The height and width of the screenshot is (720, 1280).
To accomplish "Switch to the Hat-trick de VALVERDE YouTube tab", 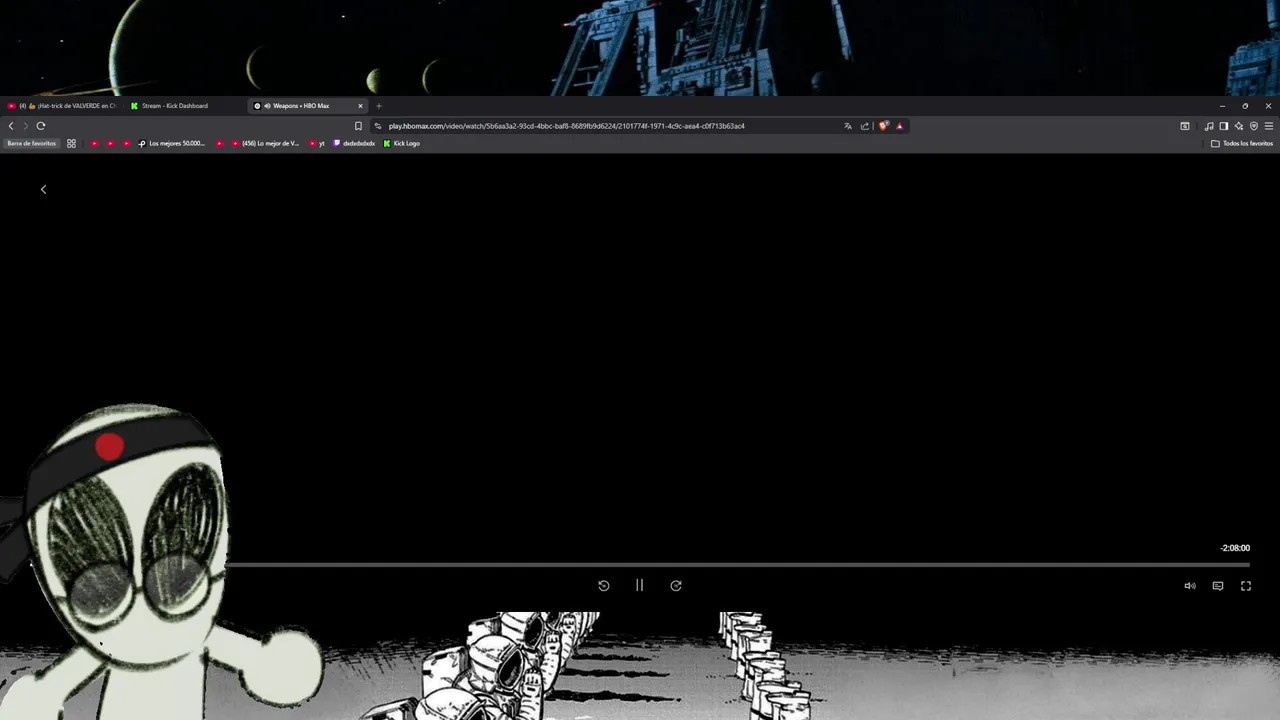I will click(x=62, y=106).
